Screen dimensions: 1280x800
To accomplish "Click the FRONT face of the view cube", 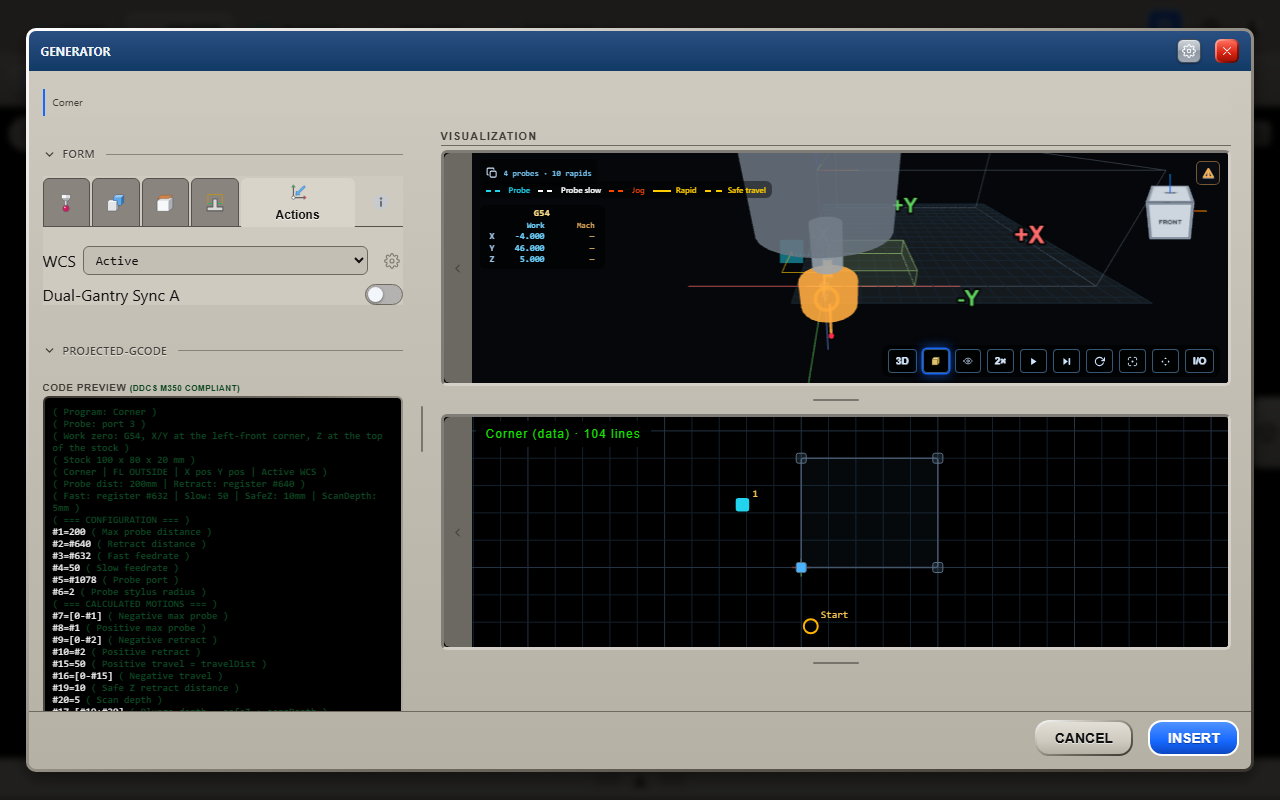I will point(1170,221).
